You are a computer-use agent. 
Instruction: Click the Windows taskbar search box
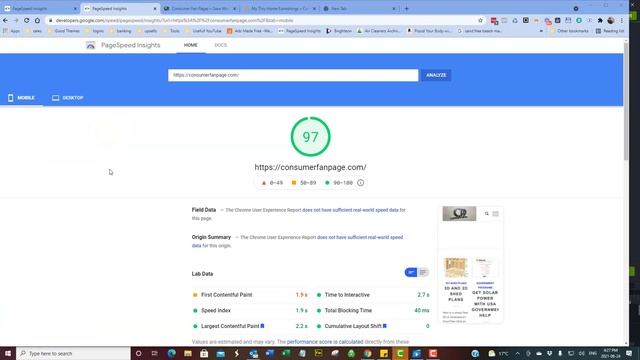73,353
